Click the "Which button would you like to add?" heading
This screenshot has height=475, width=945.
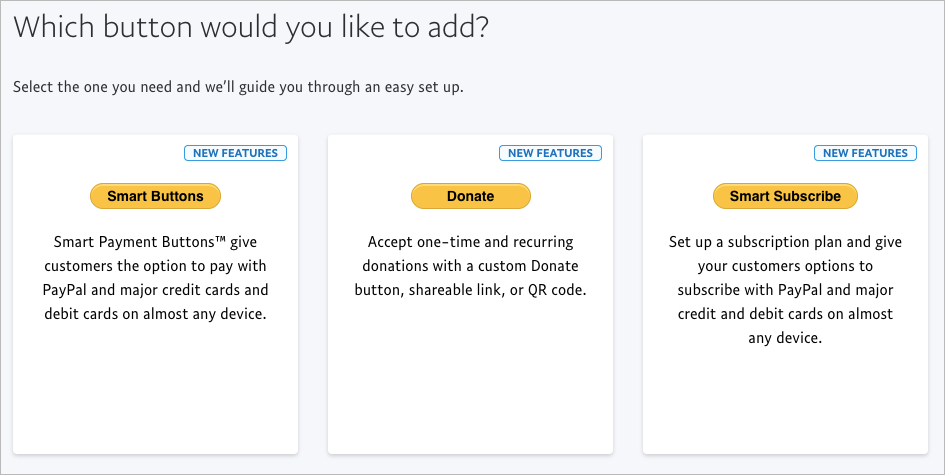pyautogui.click(x=251, y=27)
